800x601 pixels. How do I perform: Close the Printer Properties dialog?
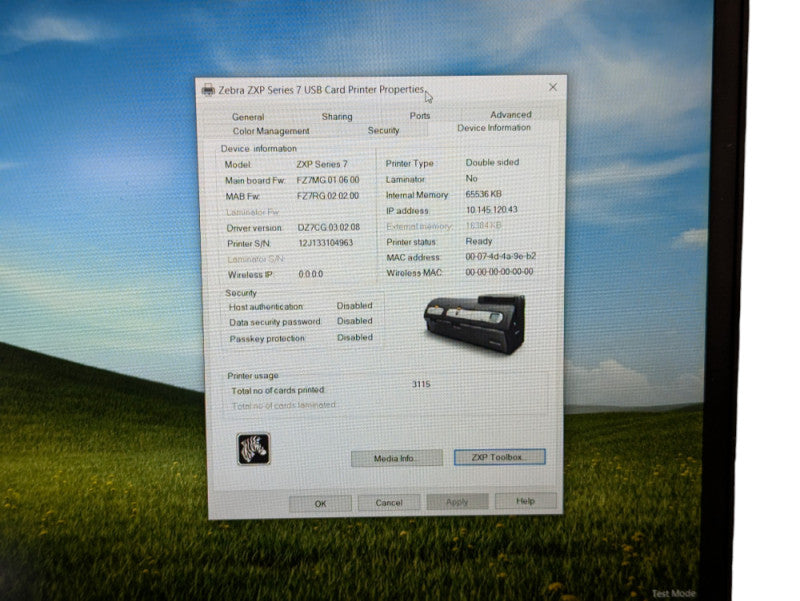553,87
